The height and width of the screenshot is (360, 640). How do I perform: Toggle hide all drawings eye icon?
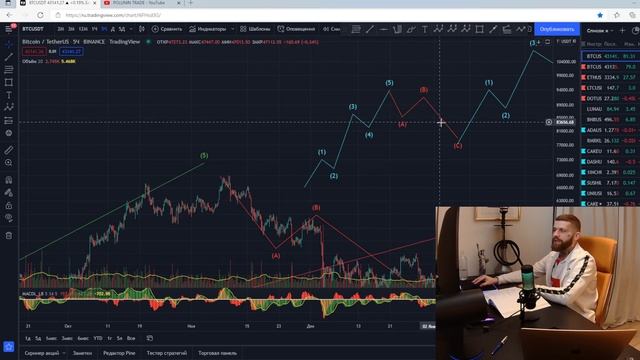click(9, 218)
